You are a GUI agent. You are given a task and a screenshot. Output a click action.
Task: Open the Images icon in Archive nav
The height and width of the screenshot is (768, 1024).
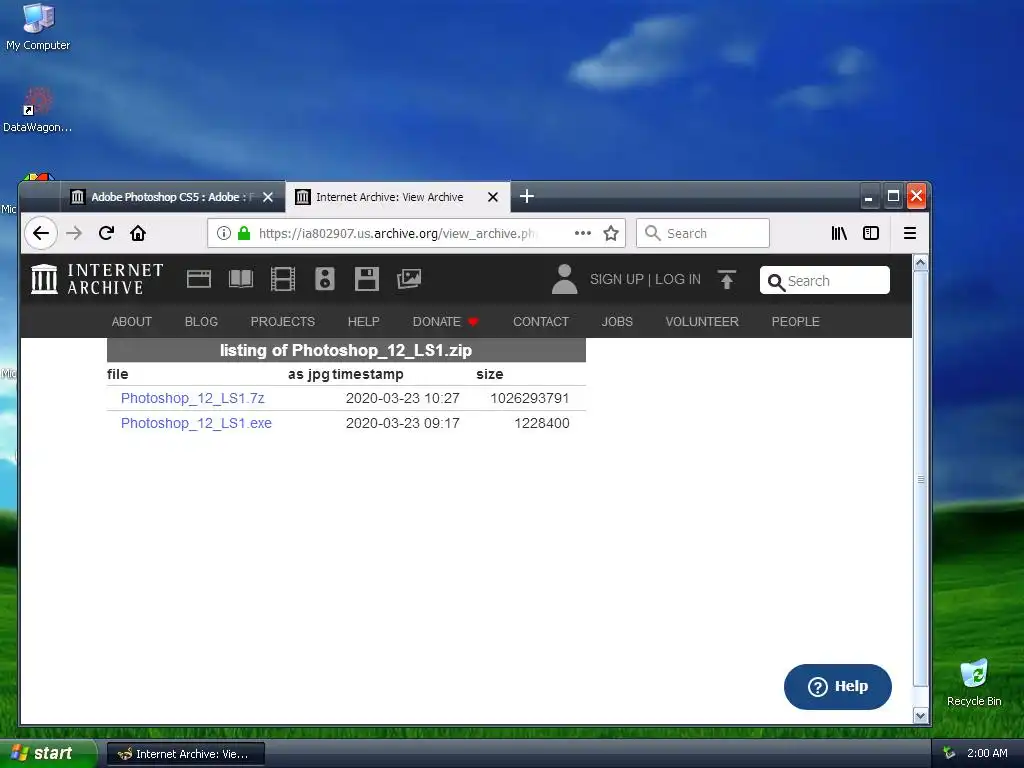click(409, 279)
